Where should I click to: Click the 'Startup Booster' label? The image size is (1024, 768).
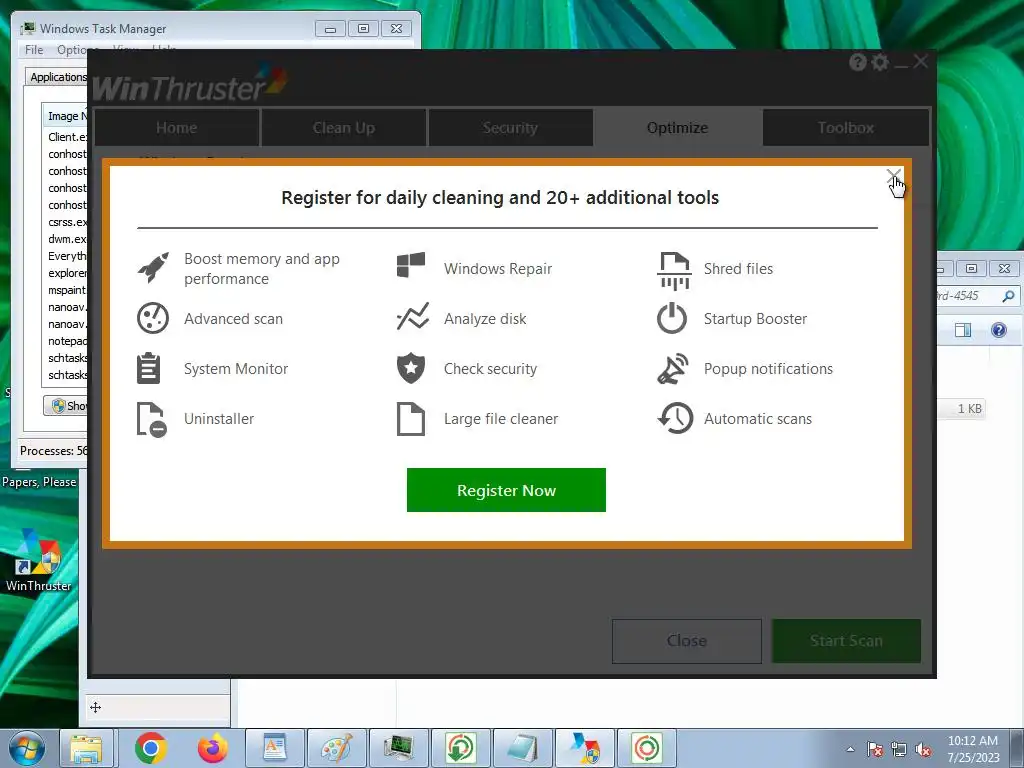click(755, 319)
